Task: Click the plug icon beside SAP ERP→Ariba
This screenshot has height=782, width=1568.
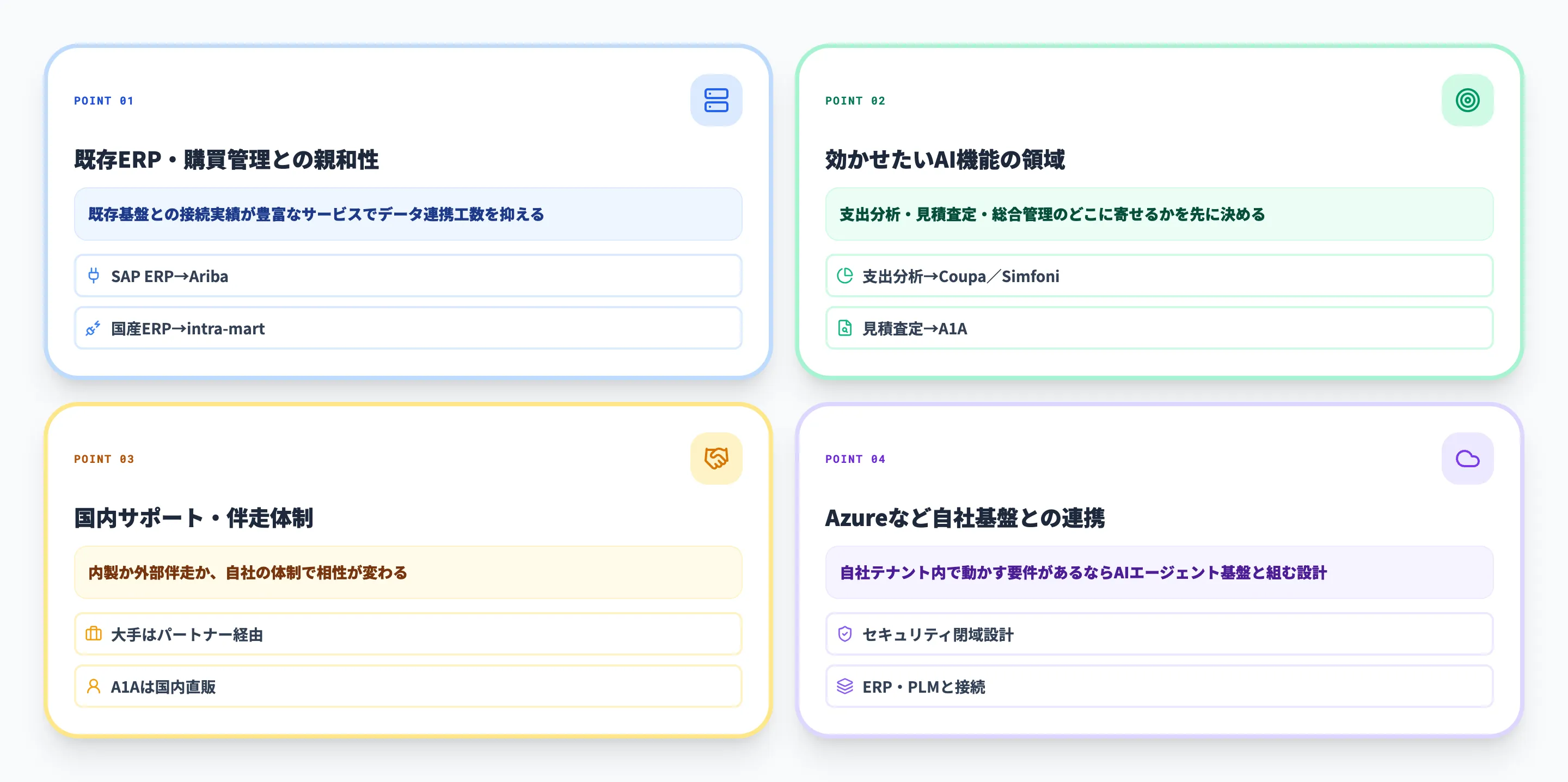Action: pos(93,276)
